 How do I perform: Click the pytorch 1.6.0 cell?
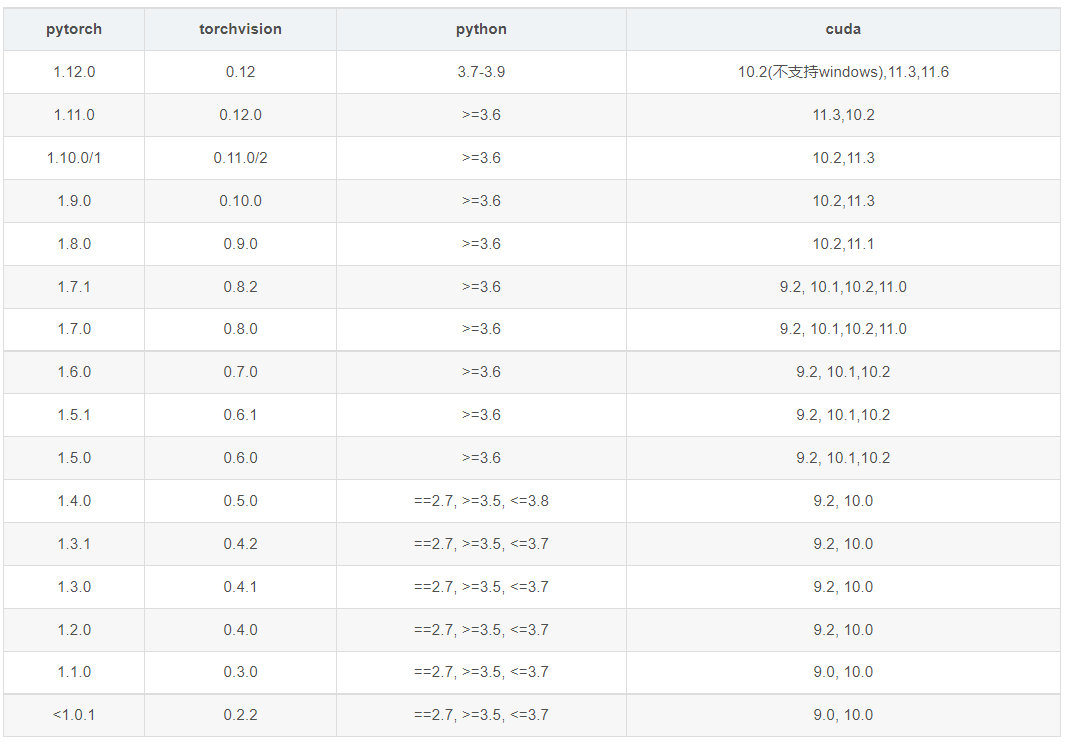click(74, 372)
